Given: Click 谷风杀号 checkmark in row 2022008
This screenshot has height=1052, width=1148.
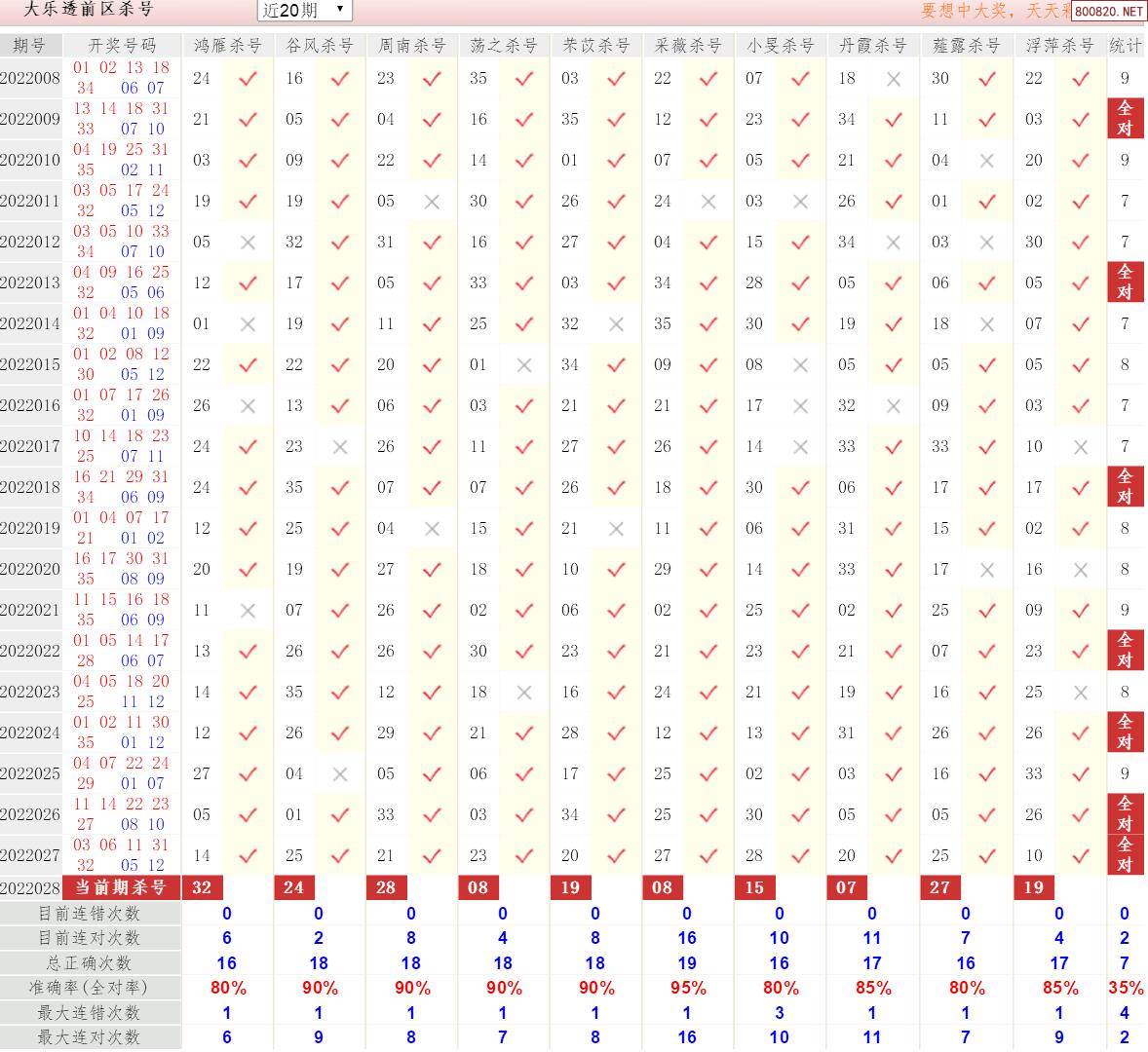Looking at the screenshot, I should [x=340, y=79].
